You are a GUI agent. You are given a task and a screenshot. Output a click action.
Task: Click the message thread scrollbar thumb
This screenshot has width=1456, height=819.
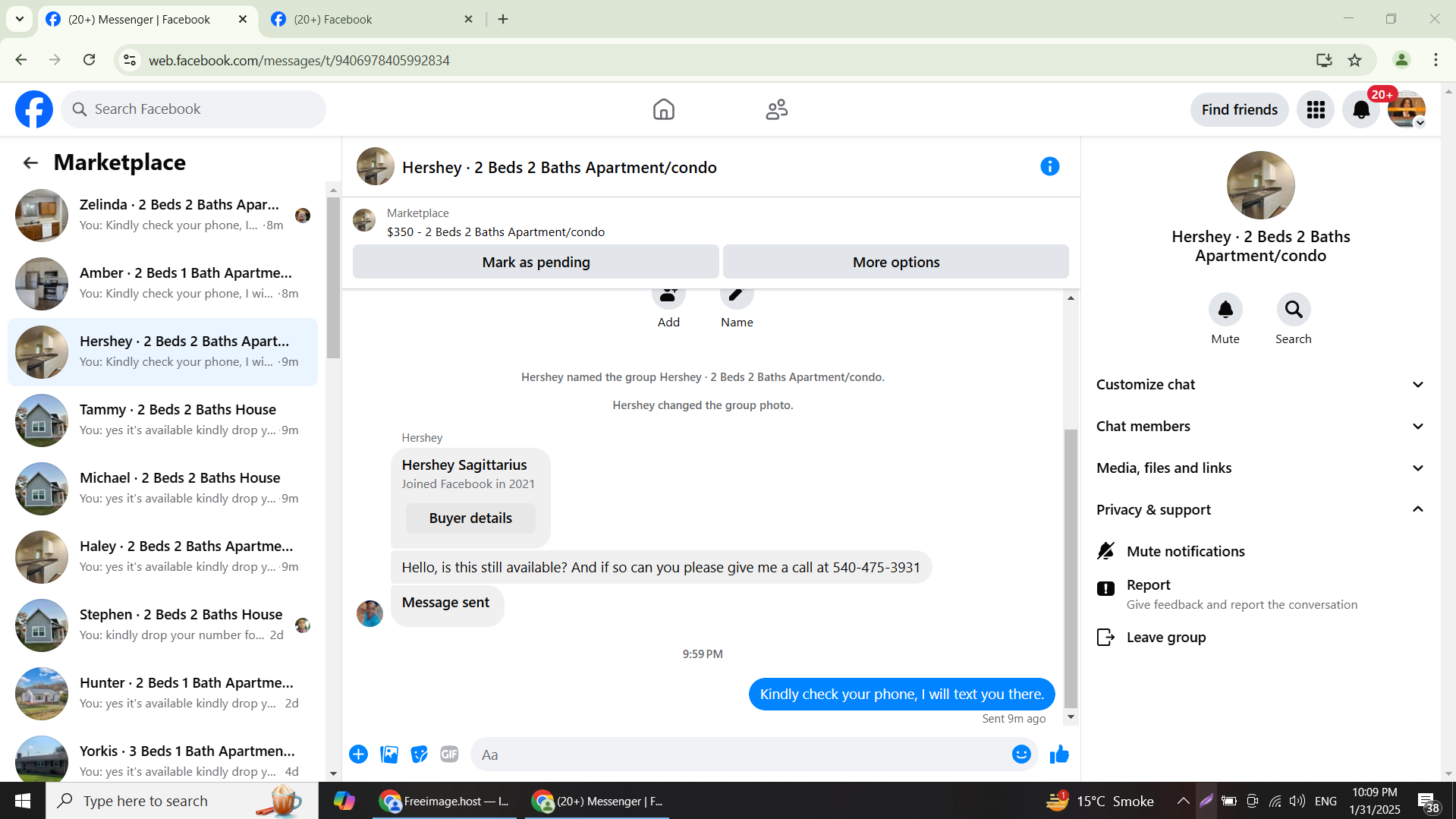1071,568
